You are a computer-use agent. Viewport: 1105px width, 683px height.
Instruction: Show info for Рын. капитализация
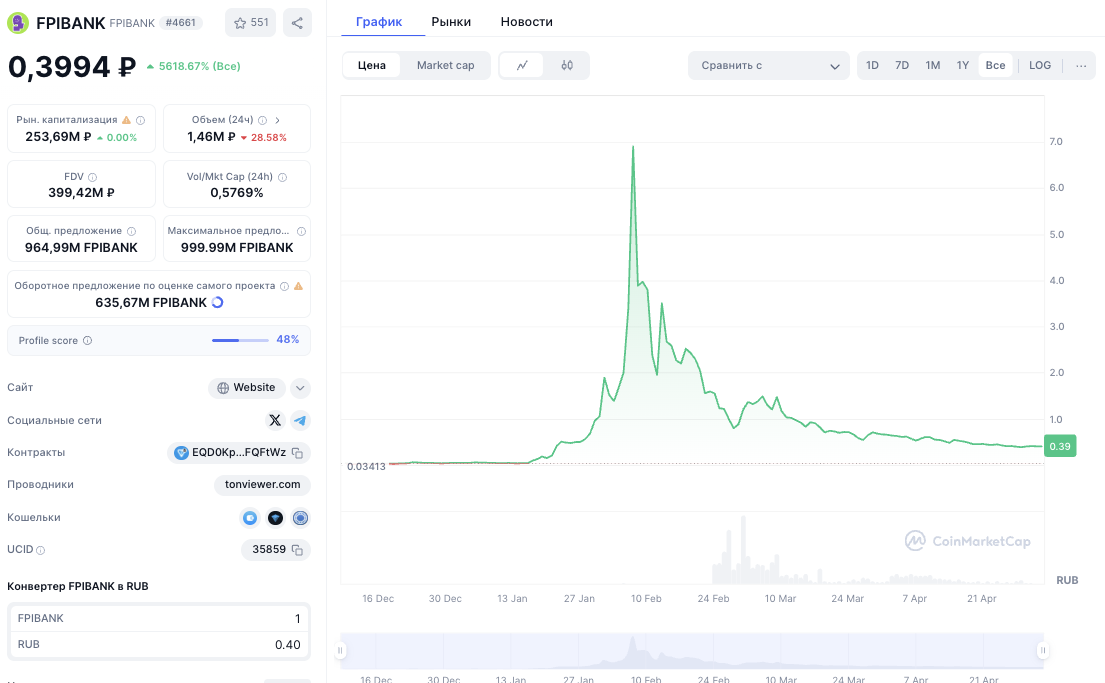point(140,120)
